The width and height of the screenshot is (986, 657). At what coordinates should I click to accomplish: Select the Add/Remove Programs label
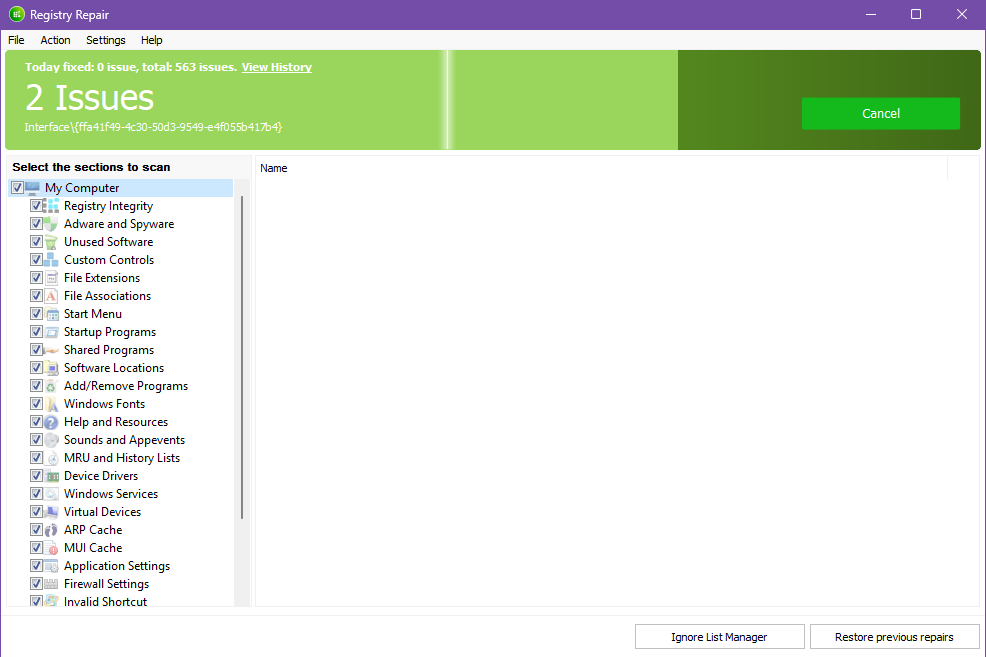pos(126,386)
